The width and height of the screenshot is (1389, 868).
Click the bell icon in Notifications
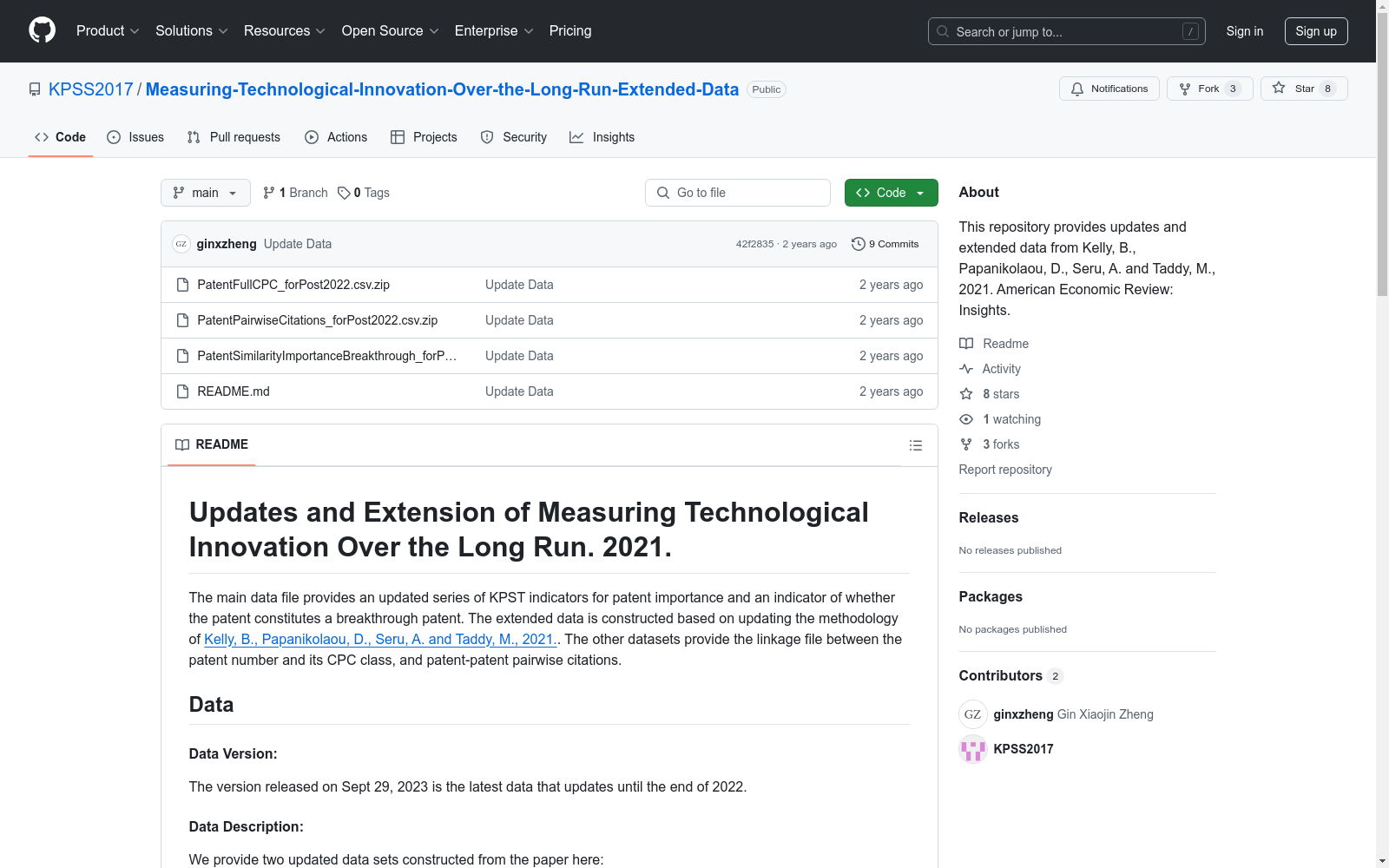(x=1077, y=89)
